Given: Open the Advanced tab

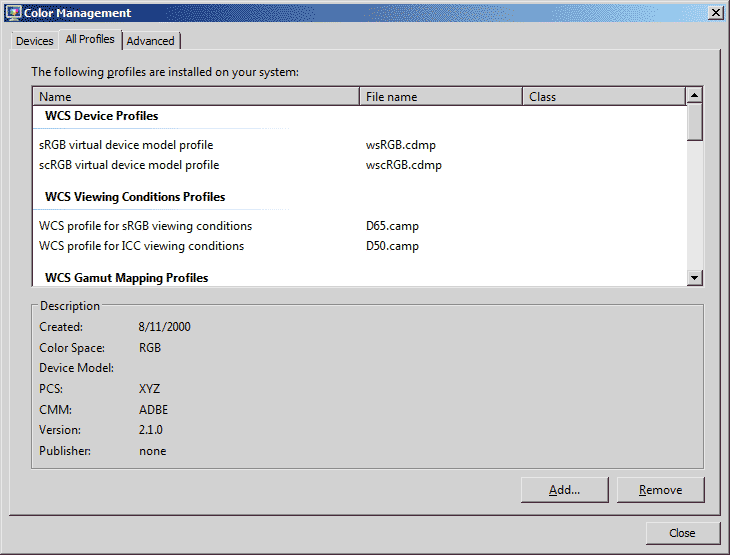Looking at the screenshot, I should pos(150,41).
